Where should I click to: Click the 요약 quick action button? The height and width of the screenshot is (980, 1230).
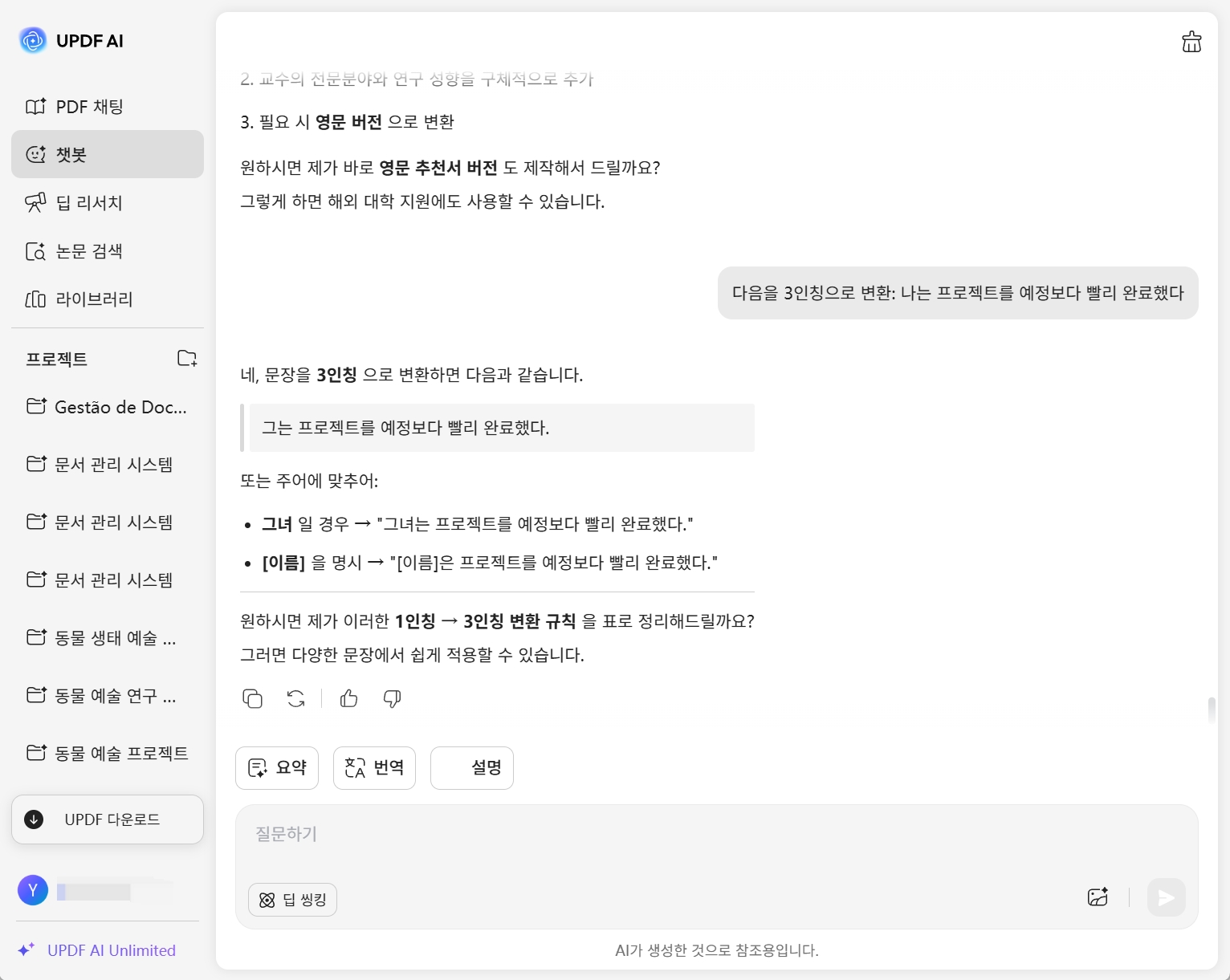(277, 768)
